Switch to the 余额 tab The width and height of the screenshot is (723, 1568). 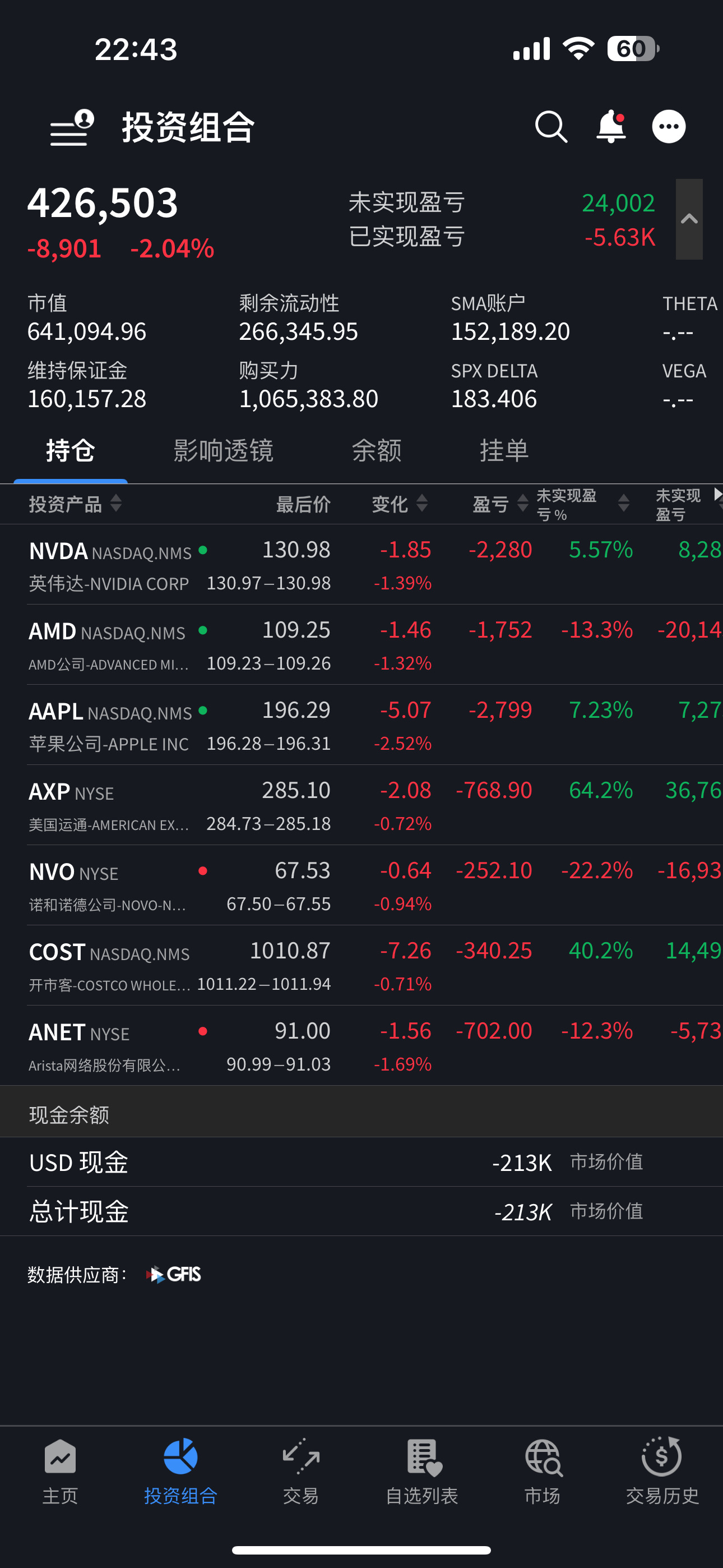[x=377, y=451]
